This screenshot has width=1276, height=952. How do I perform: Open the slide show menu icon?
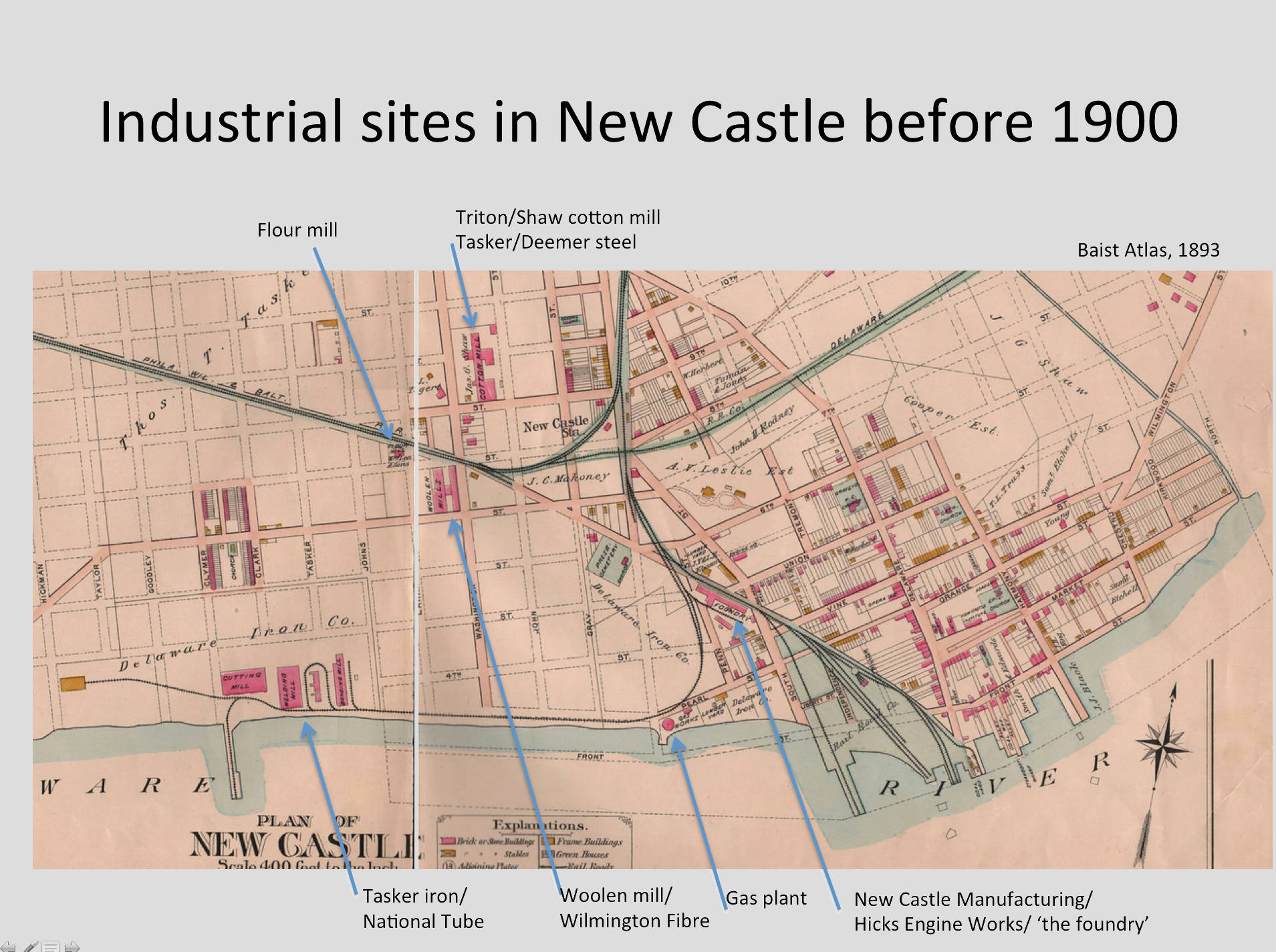(51, 946)
